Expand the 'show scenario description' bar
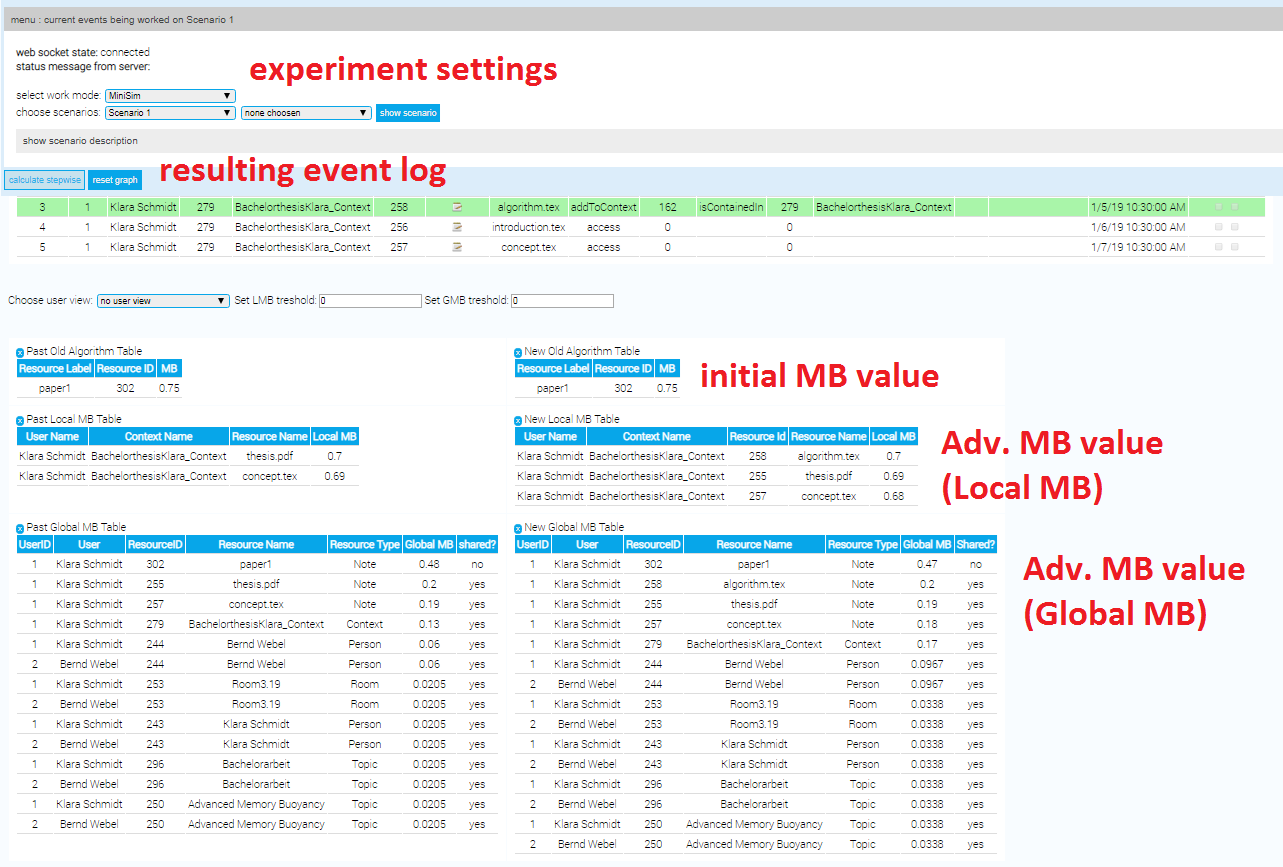 tap(80, 141)
